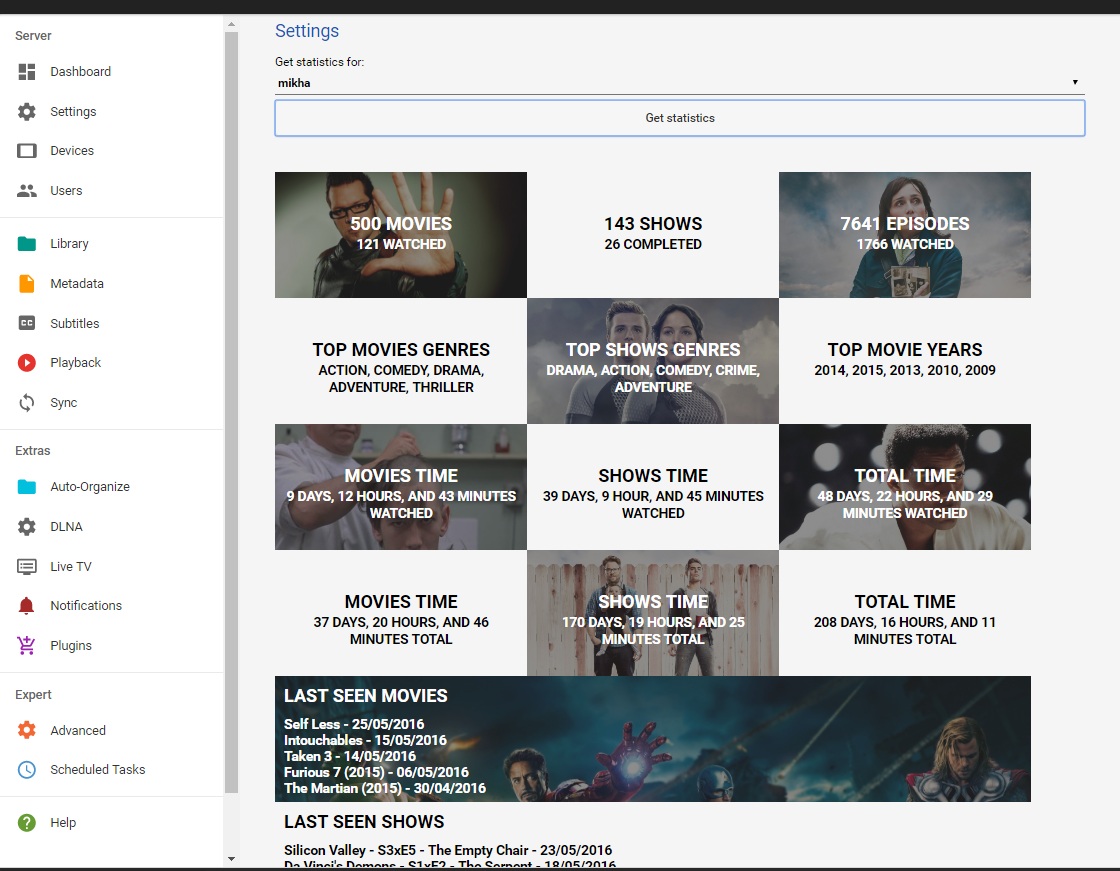Viewport: 1120px width, 871px height.
Task: Open the Users menu label
Action: (x=66, y=191)
